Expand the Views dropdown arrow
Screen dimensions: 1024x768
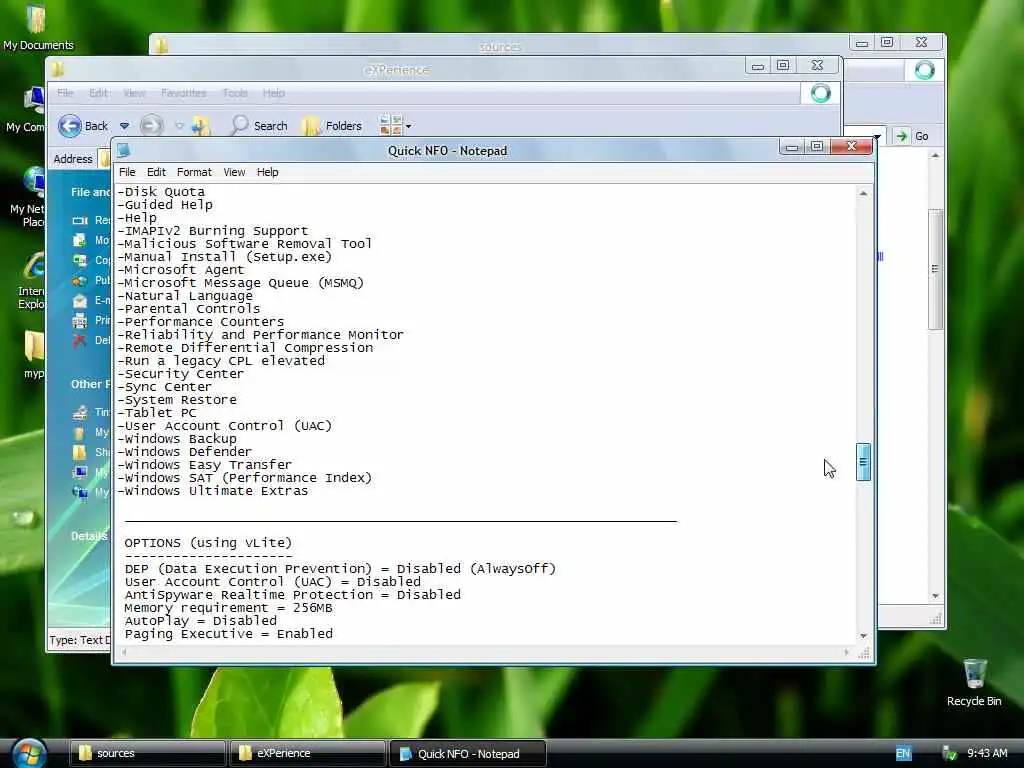click(409, 127)
